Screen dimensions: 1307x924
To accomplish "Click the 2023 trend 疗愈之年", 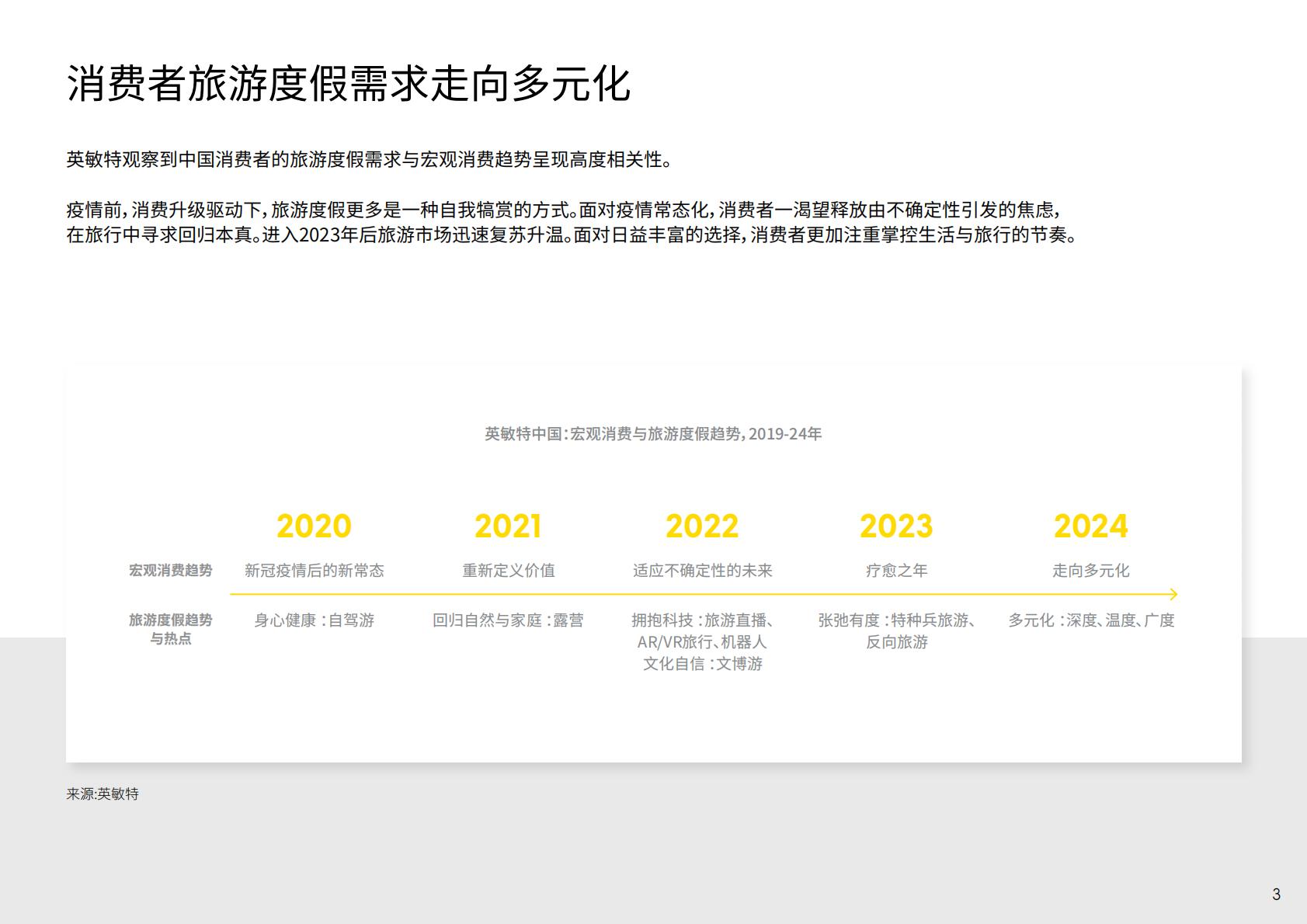I will tap(896, 569).
